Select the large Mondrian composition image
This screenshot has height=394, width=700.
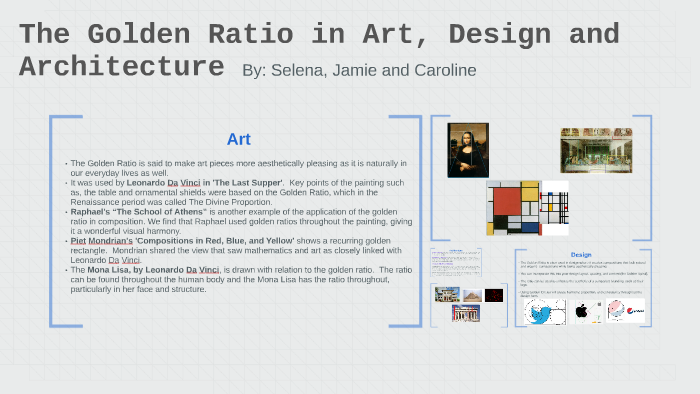(x=513, y=208)
